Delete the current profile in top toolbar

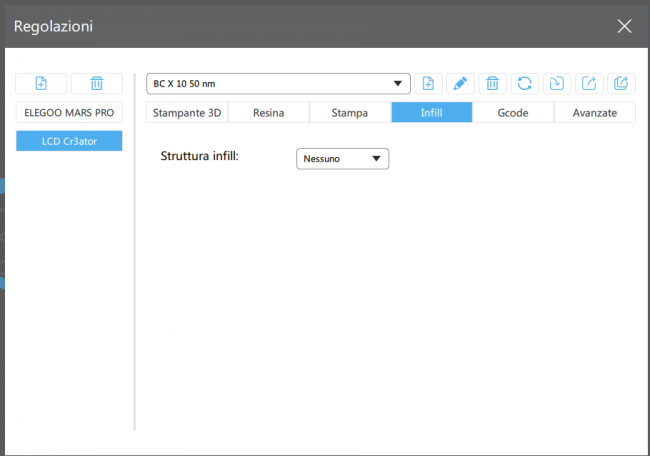point(492,84)
